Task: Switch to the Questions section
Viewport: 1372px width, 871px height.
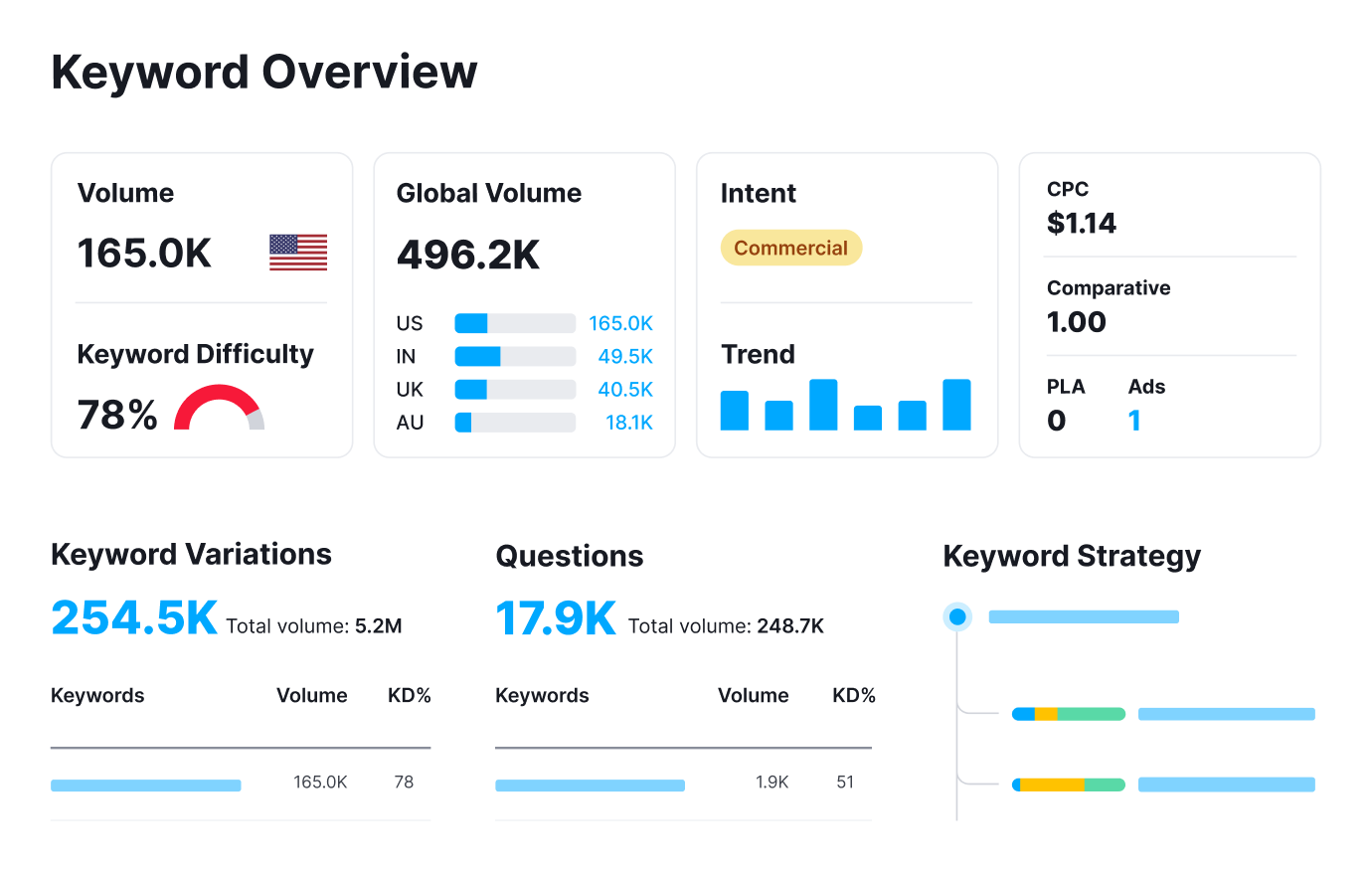Action: [569, 557]
